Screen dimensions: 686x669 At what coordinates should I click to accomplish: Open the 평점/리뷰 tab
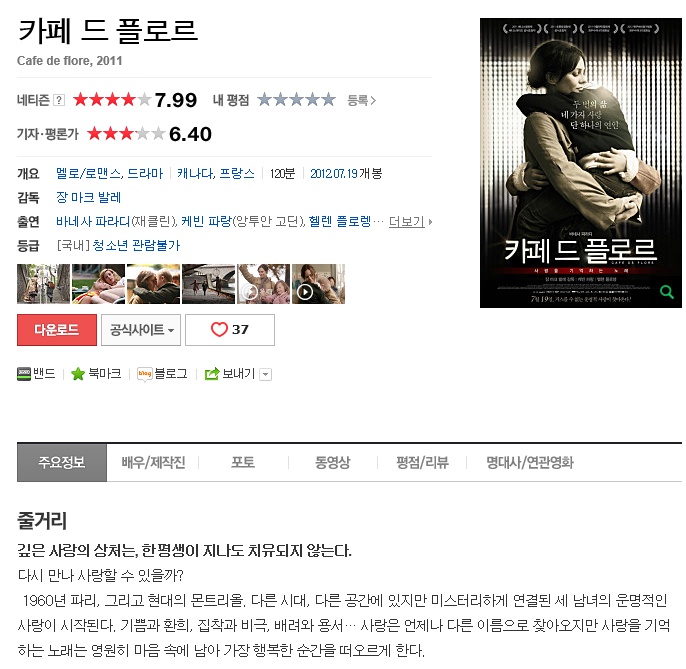(x=422, y=462)
